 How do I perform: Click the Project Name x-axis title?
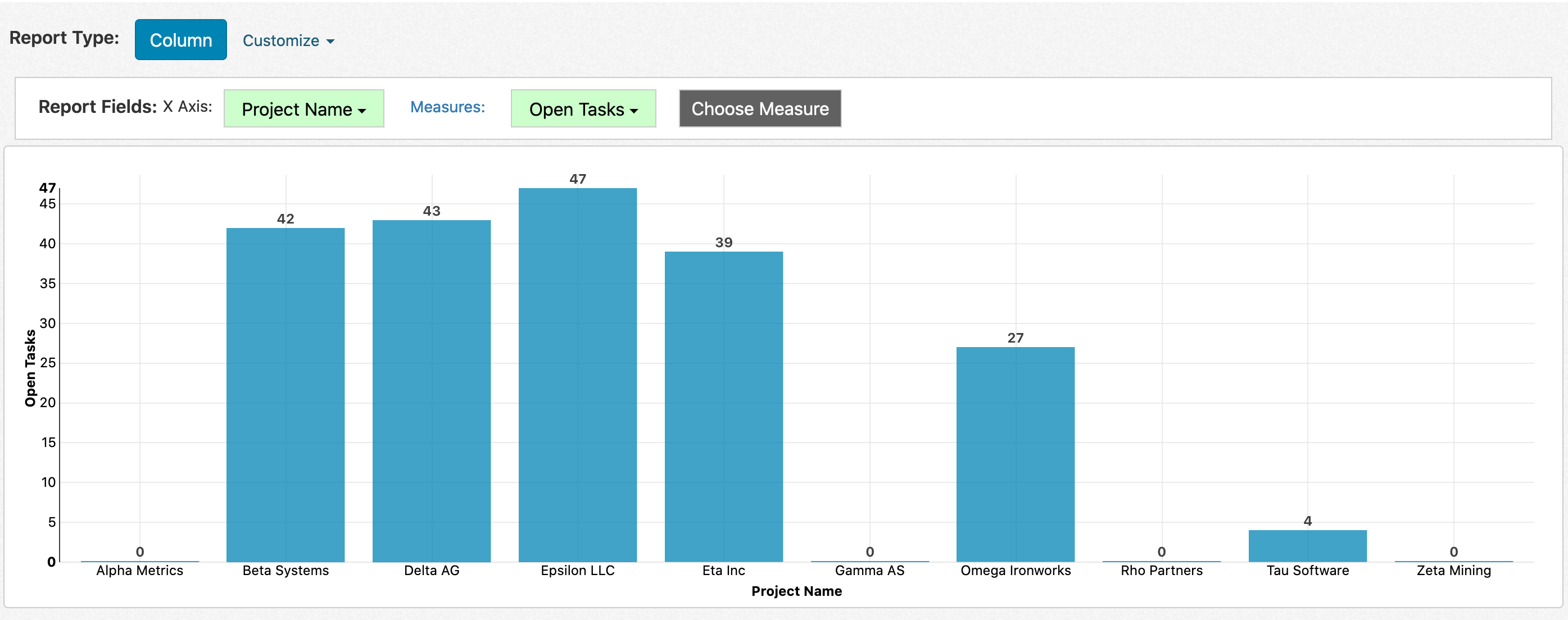tap(796, 591)
